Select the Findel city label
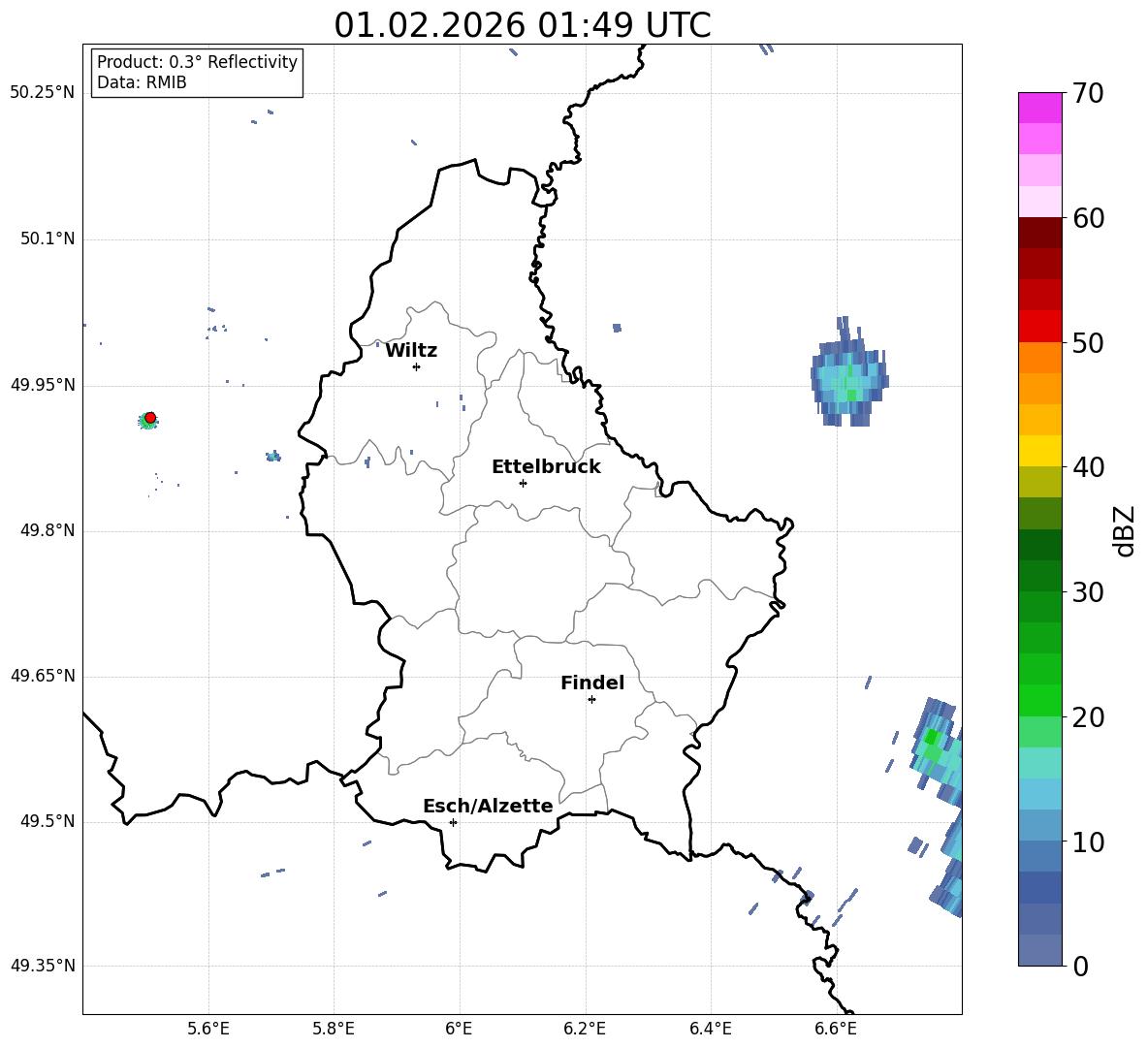 pos(592,683)
